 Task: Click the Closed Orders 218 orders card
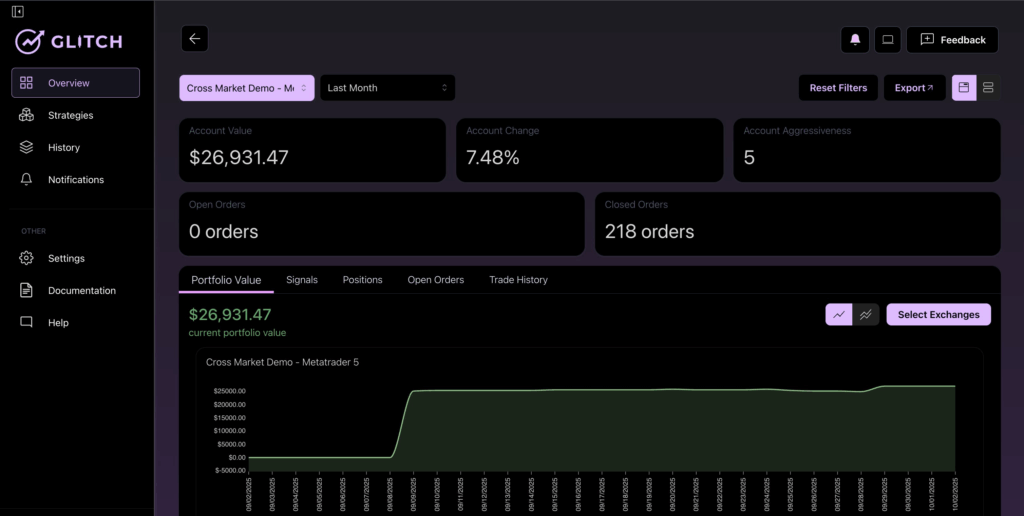click(x=797, y=223)
